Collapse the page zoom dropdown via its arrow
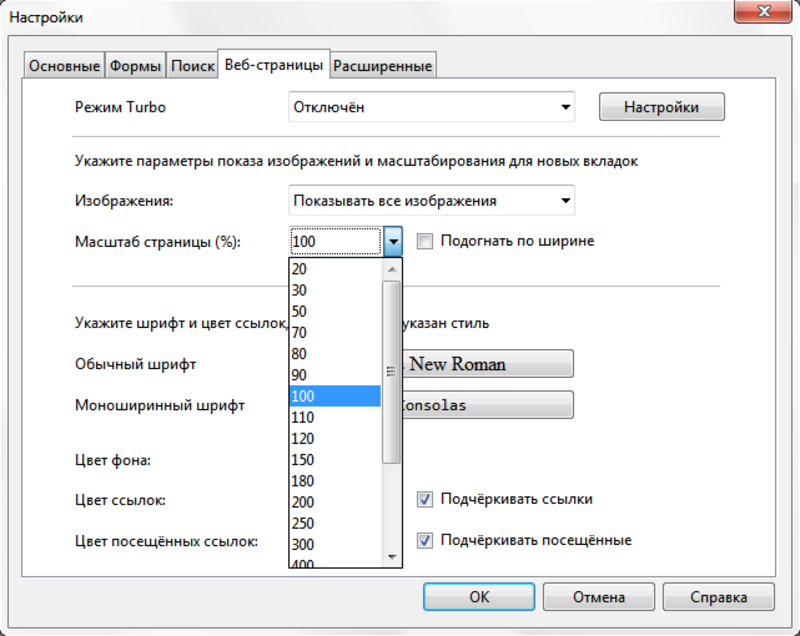 (393, 241)
